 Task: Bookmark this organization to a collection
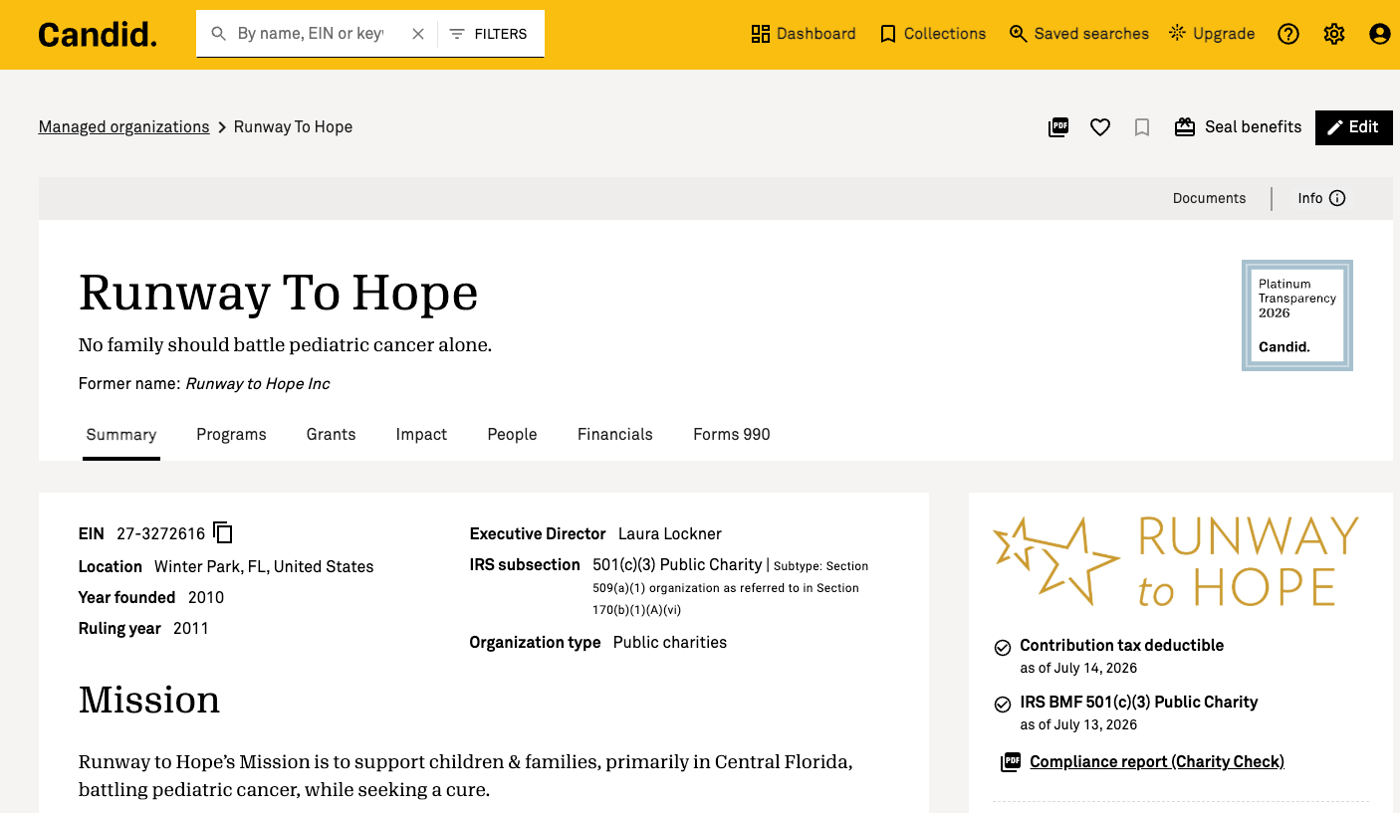click(x=1142, y=127)
